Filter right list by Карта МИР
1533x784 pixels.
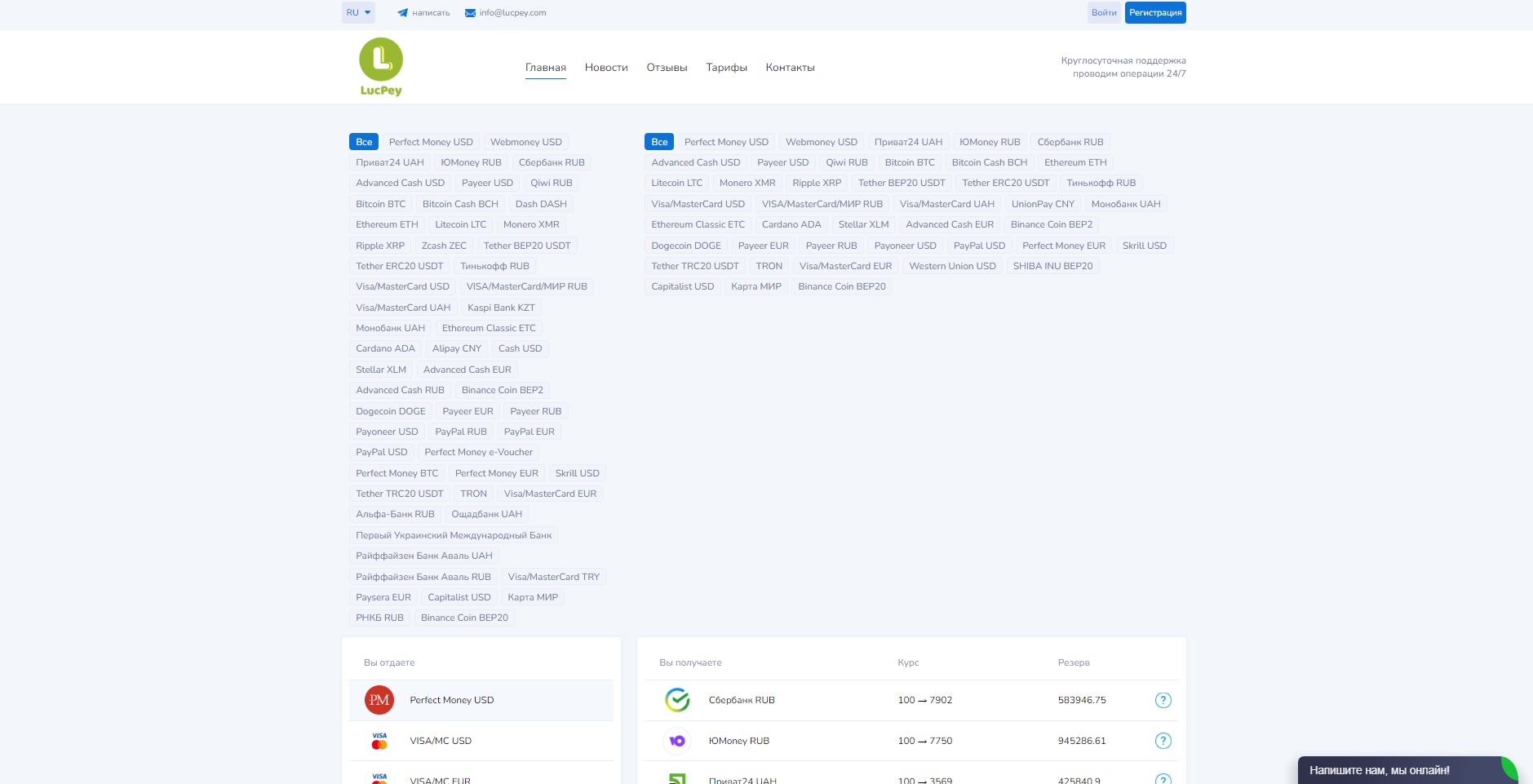pyautogui.click(x=755, y=286)
